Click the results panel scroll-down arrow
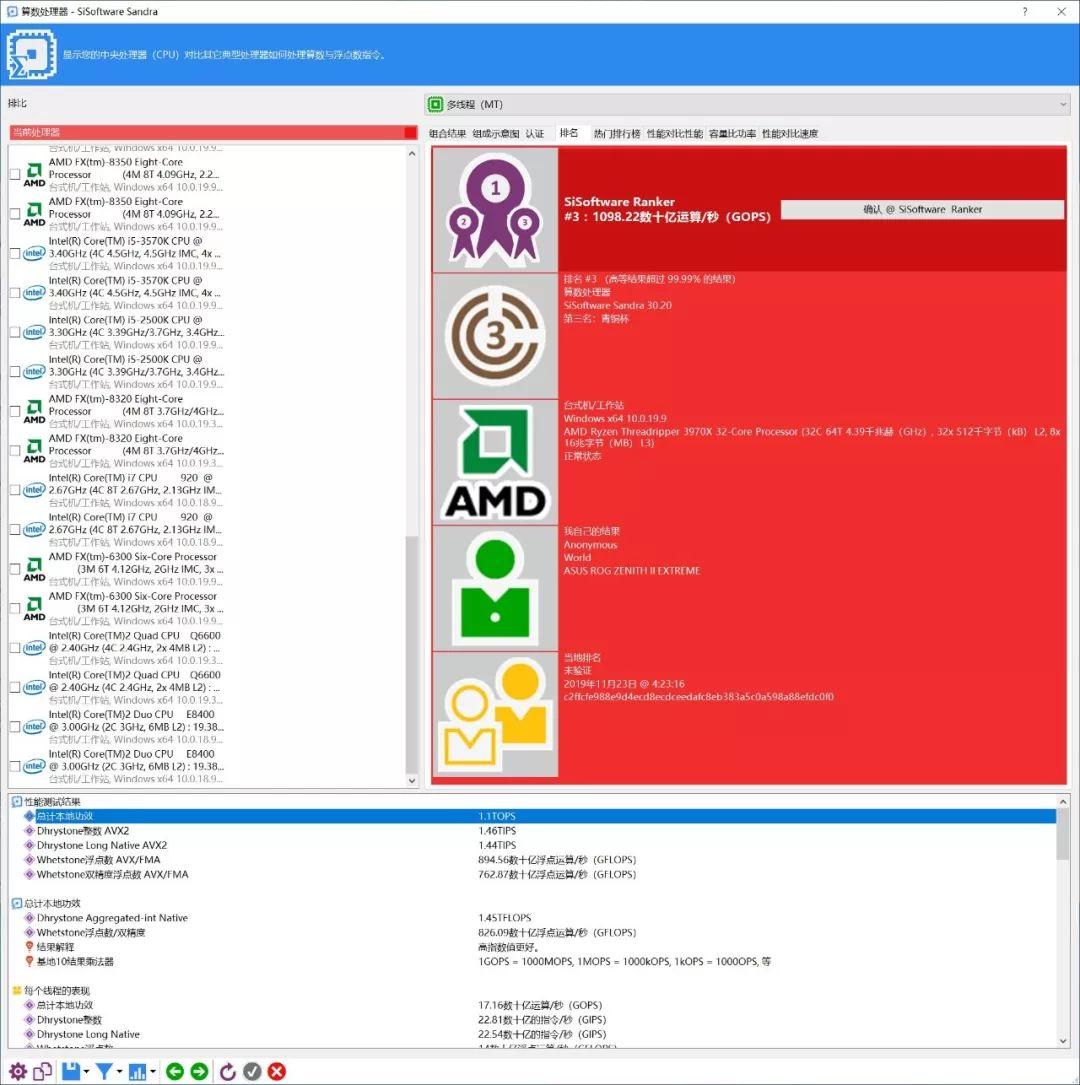This screenshot has height=1085, width=1080. click(1063, 1041)
